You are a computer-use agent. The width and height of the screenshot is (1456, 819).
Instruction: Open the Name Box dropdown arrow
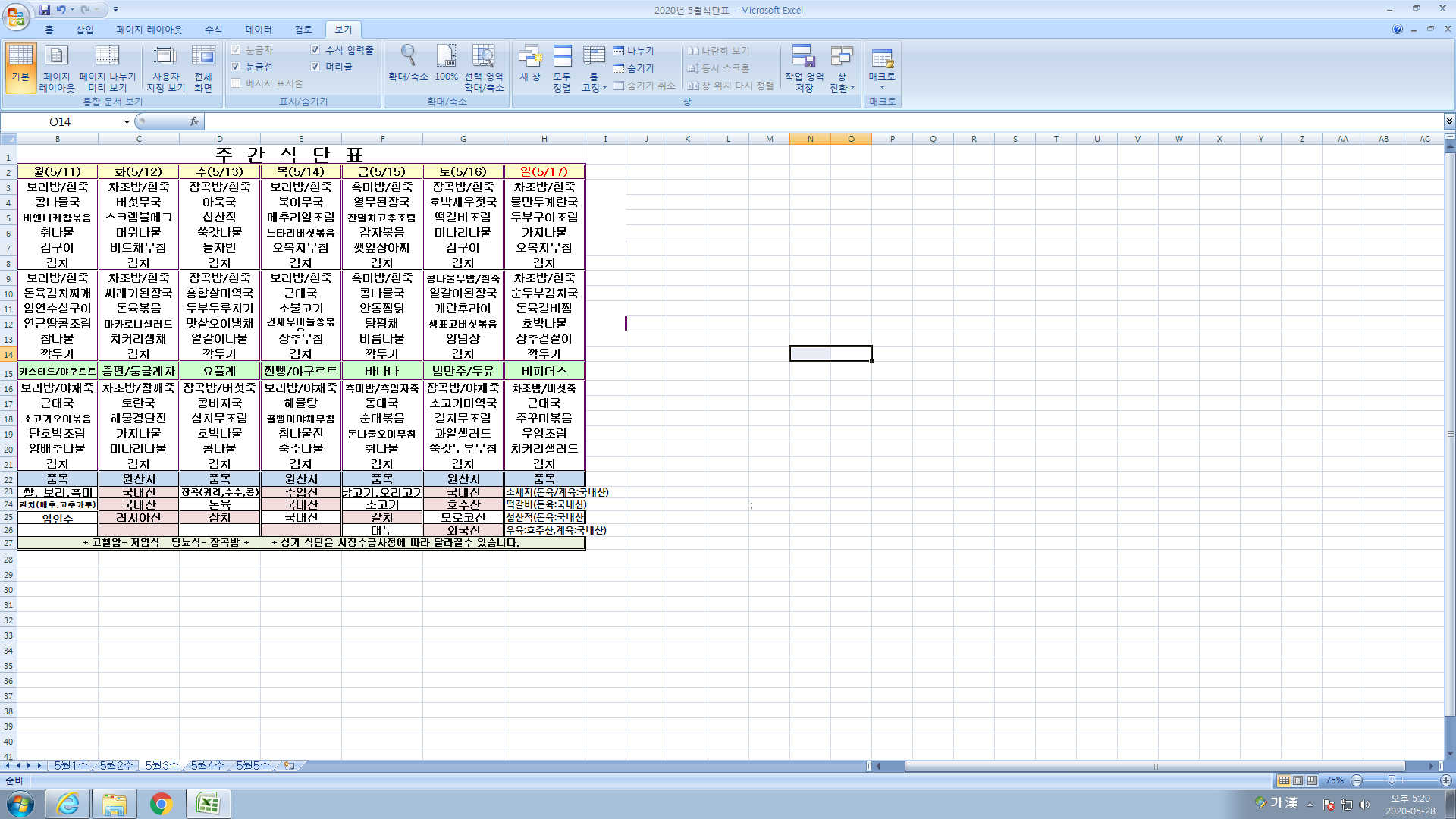127,121
